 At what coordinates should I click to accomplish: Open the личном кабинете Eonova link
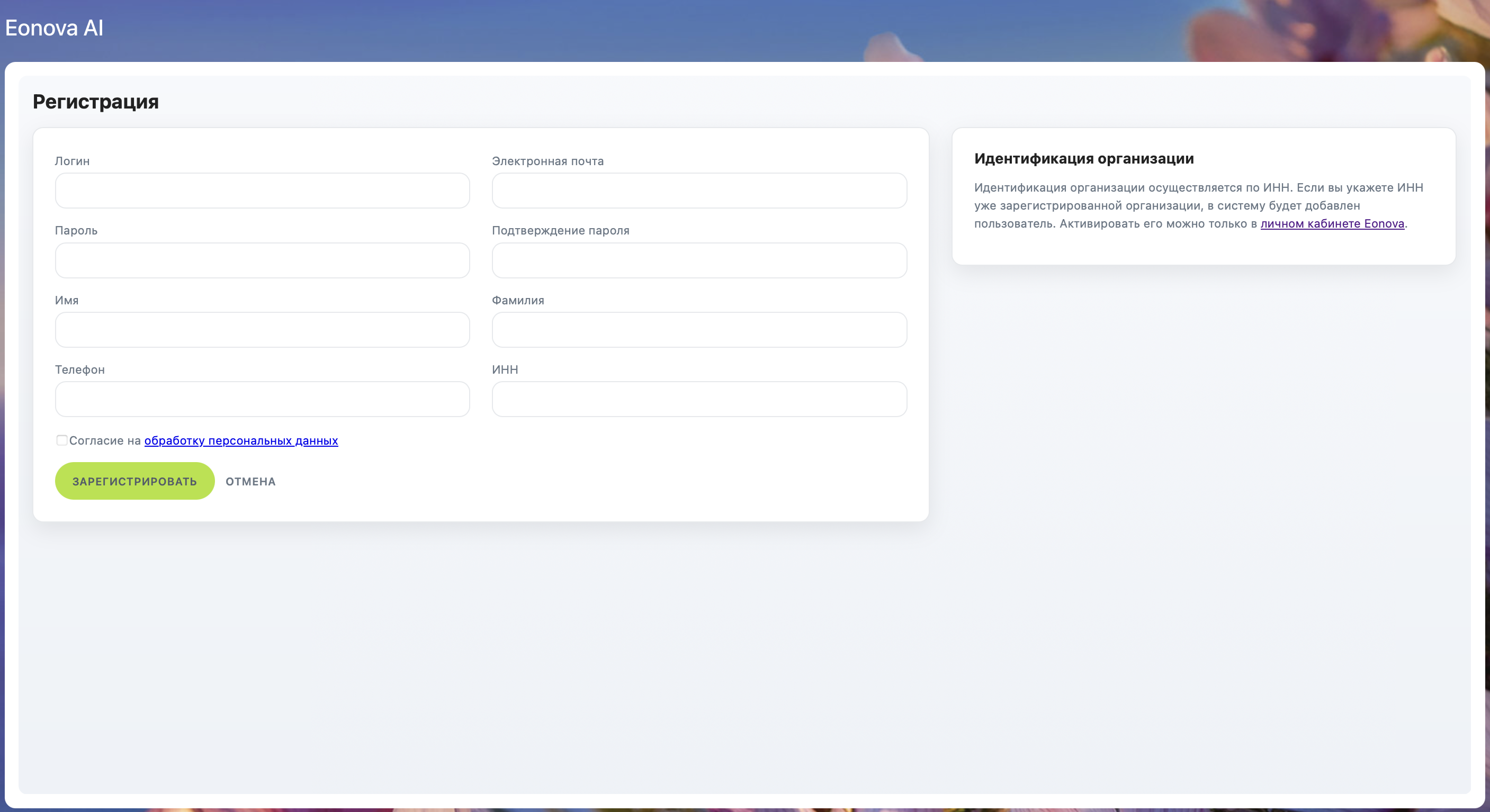(1332, 224)
